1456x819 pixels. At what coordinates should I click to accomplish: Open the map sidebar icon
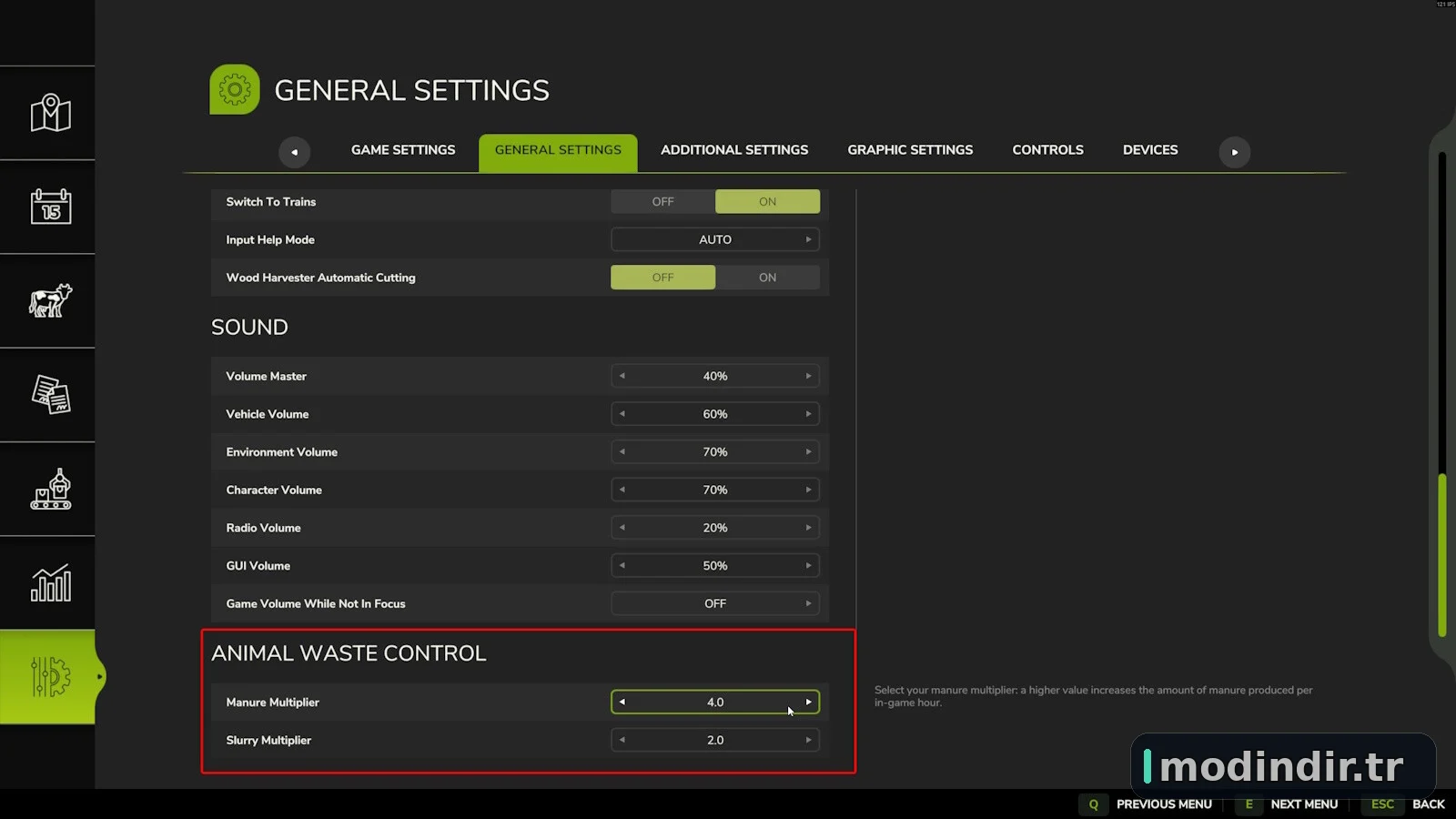point(50,113)
